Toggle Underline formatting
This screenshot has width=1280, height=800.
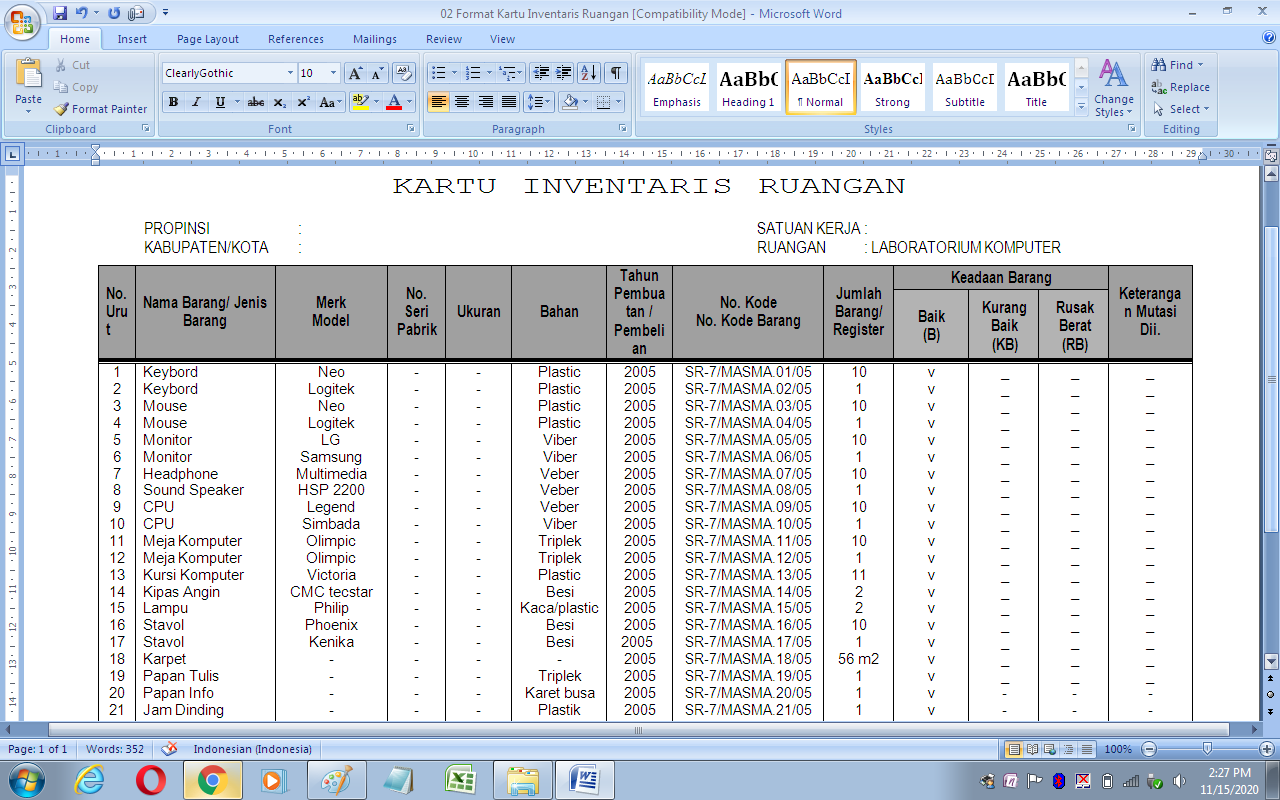220,102
